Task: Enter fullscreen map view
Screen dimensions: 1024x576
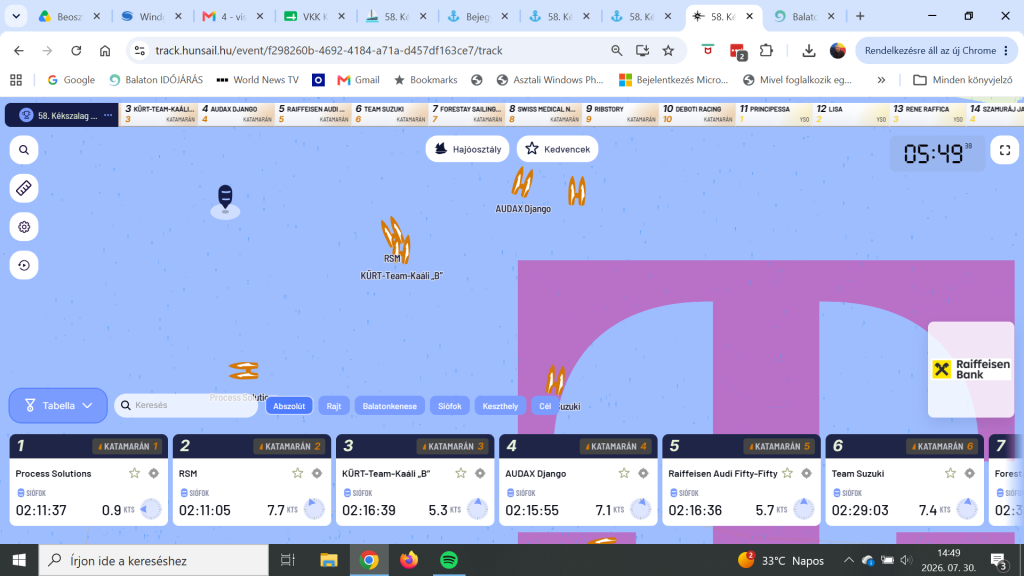Action: [x=1004, y=151]
